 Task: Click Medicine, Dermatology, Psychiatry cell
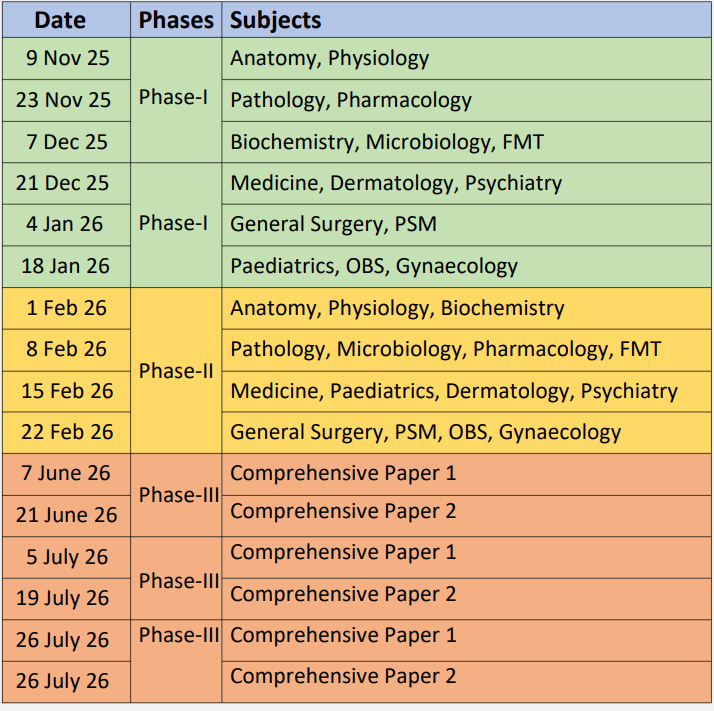395,184
